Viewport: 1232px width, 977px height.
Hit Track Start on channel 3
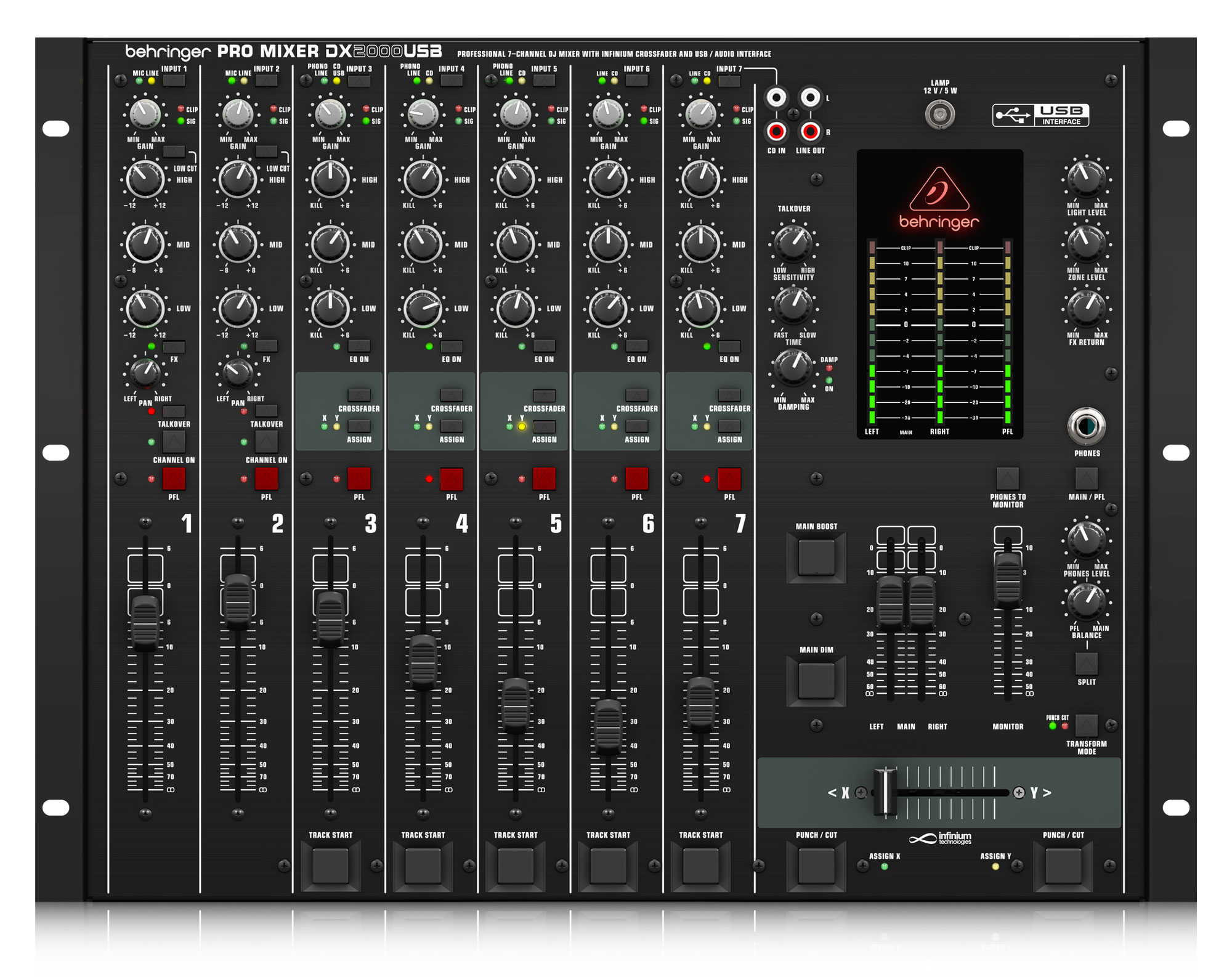(x=331, y=866)
